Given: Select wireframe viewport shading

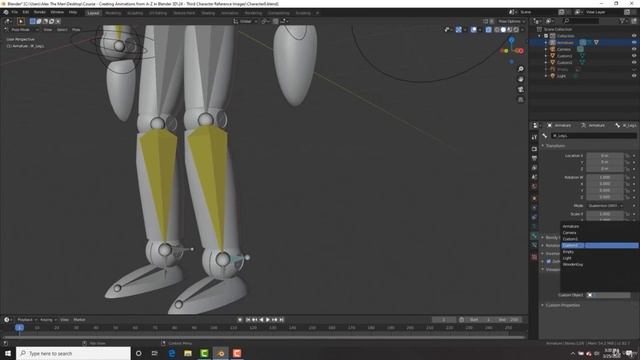Looking at the screenshot, I should 497,30.
